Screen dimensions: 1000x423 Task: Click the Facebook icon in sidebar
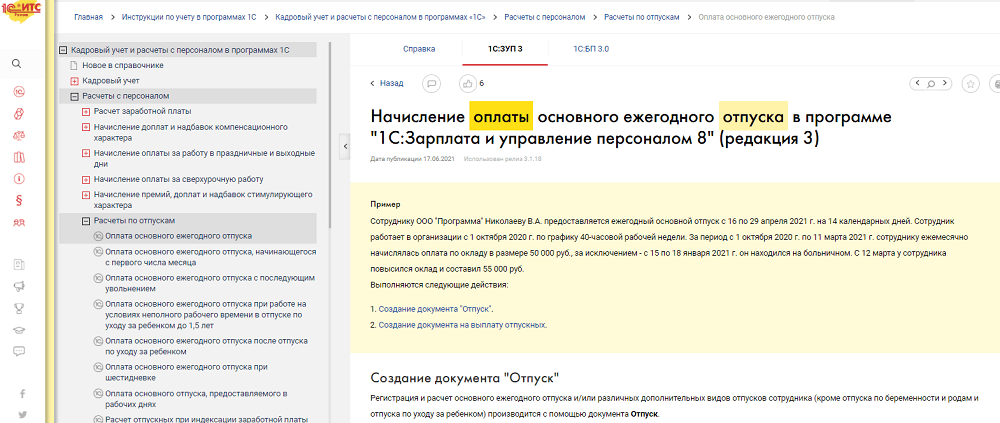[x=21, y=393]
